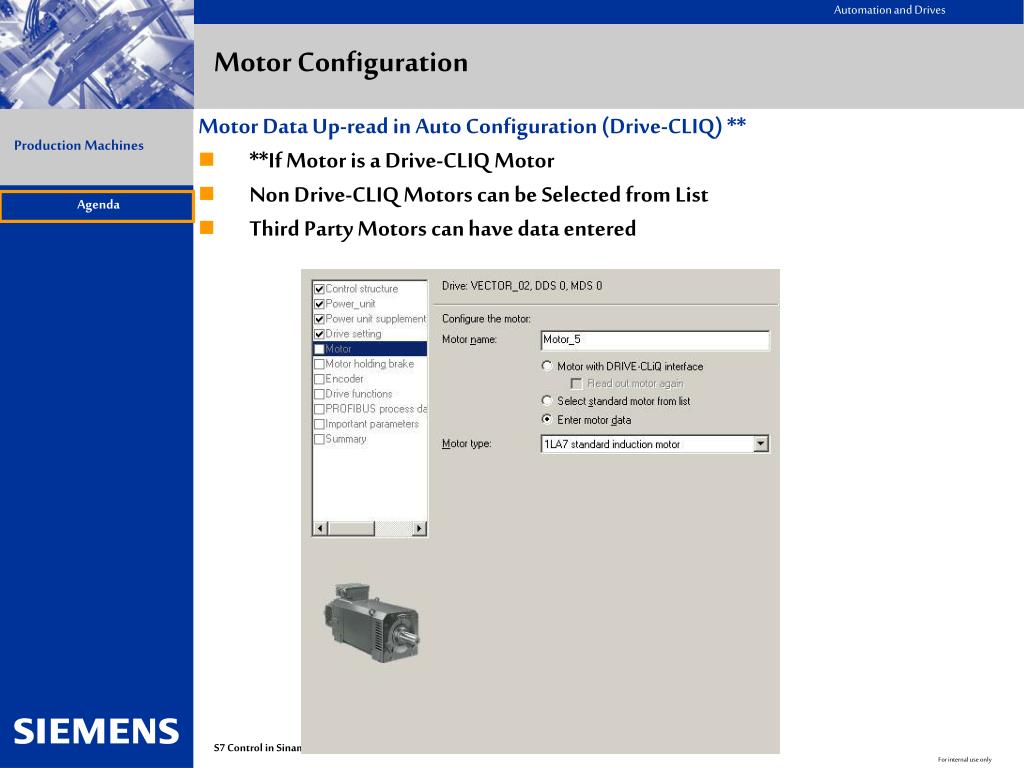
Task: Check the Encoder step checkbox
Action: point(319,379)
